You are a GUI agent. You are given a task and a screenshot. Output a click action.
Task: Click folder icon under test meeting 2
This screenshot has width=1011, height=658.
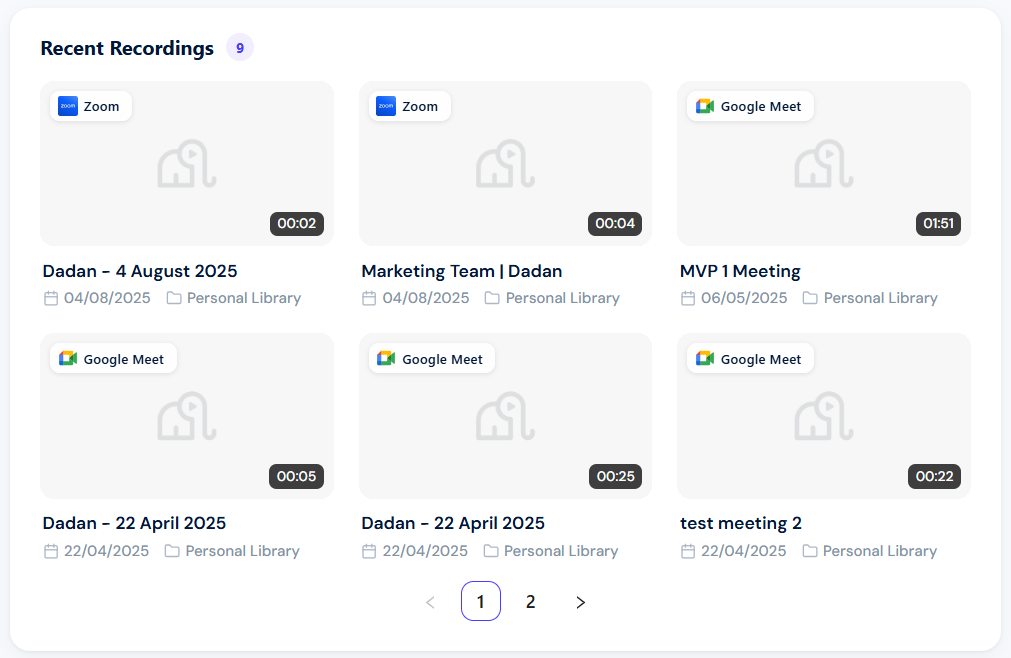[x=810, y=551]
